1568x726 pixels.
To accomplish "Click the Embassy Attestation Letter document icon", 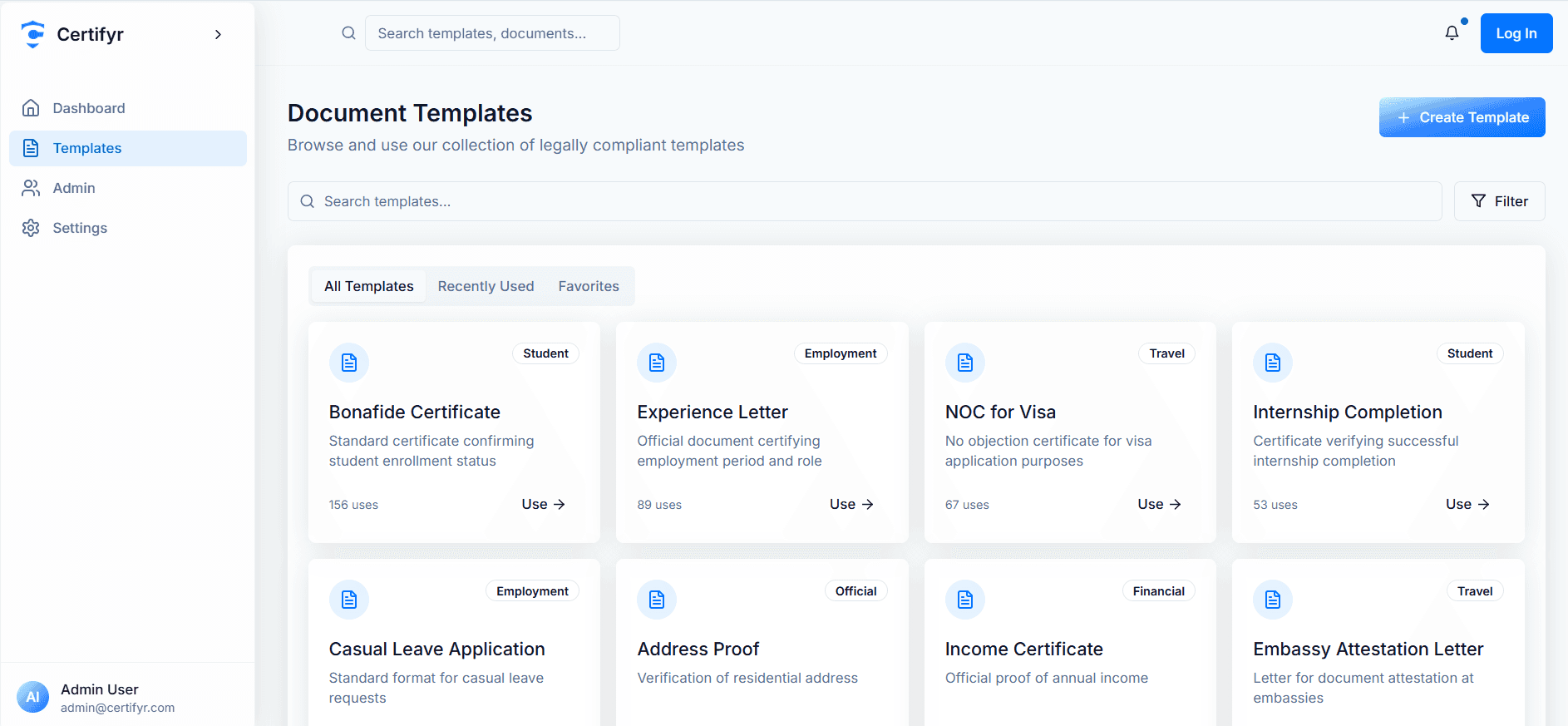I will tap(1273, 600).
